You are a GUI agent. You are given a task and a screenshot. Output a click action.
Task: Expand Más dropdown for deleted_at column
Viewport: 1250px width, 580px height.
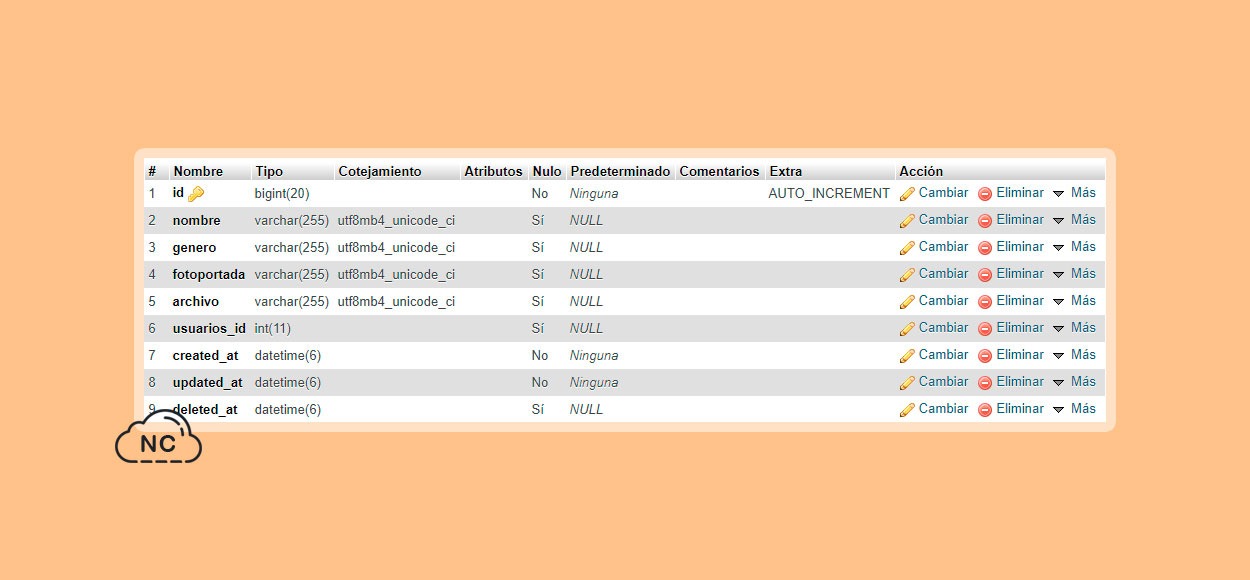(x=1074, y=409)
